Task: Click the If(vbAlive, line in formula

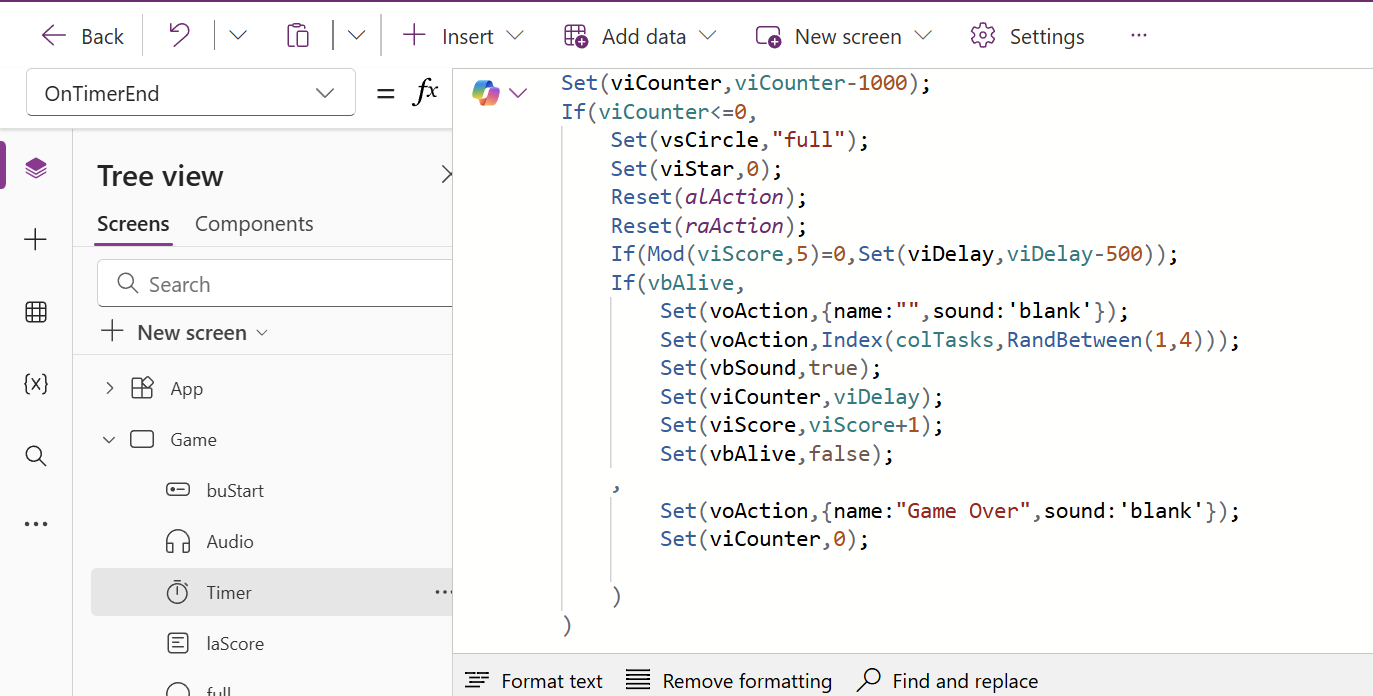Action: pos(679,283)
